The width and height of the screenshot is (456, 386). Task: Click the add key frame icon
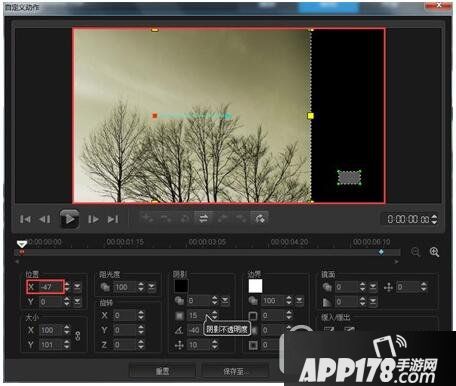pyautogui.click(x=147, y=218)
